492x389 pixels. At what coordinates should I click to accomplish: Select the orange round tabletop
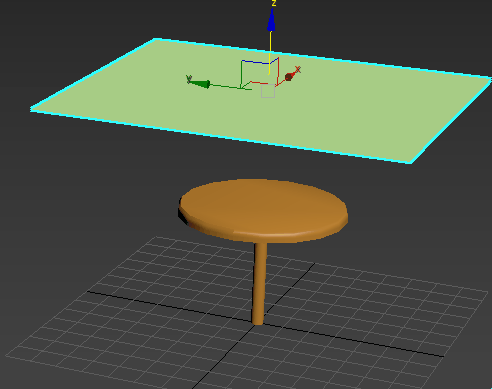(x=263, y=210)
